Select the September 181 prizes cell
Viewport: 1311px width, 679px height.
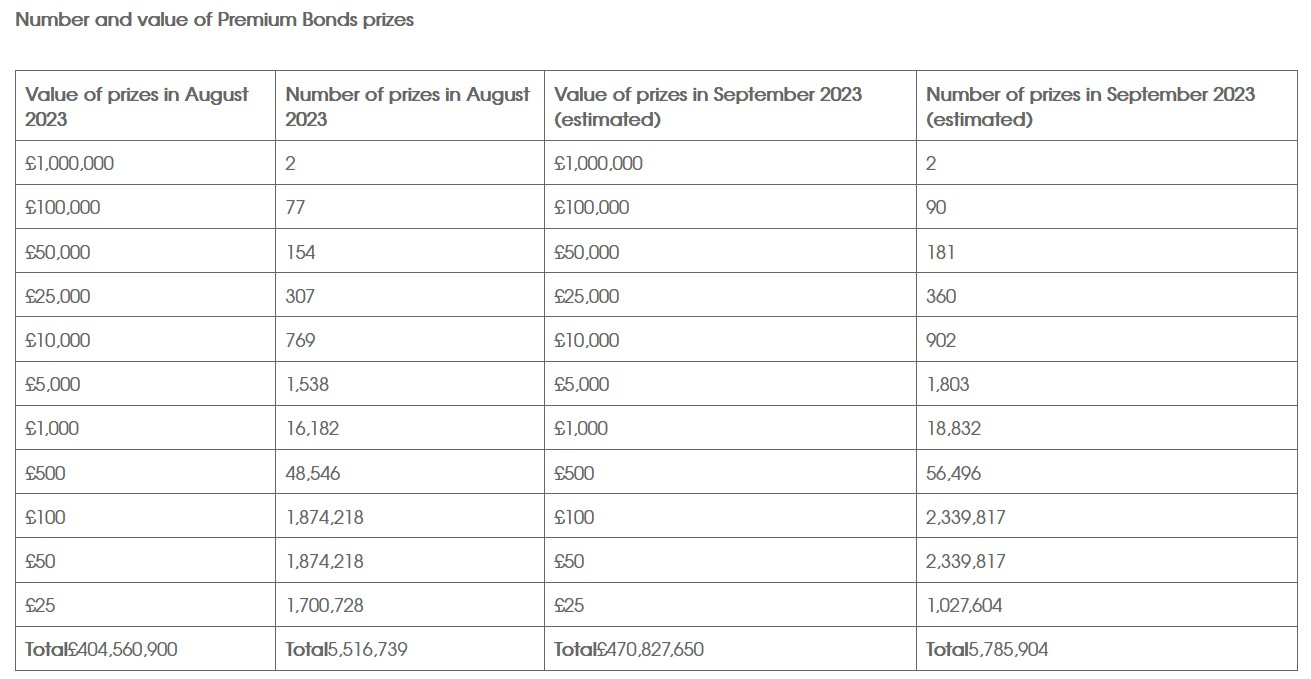[x=1106, y=251]
